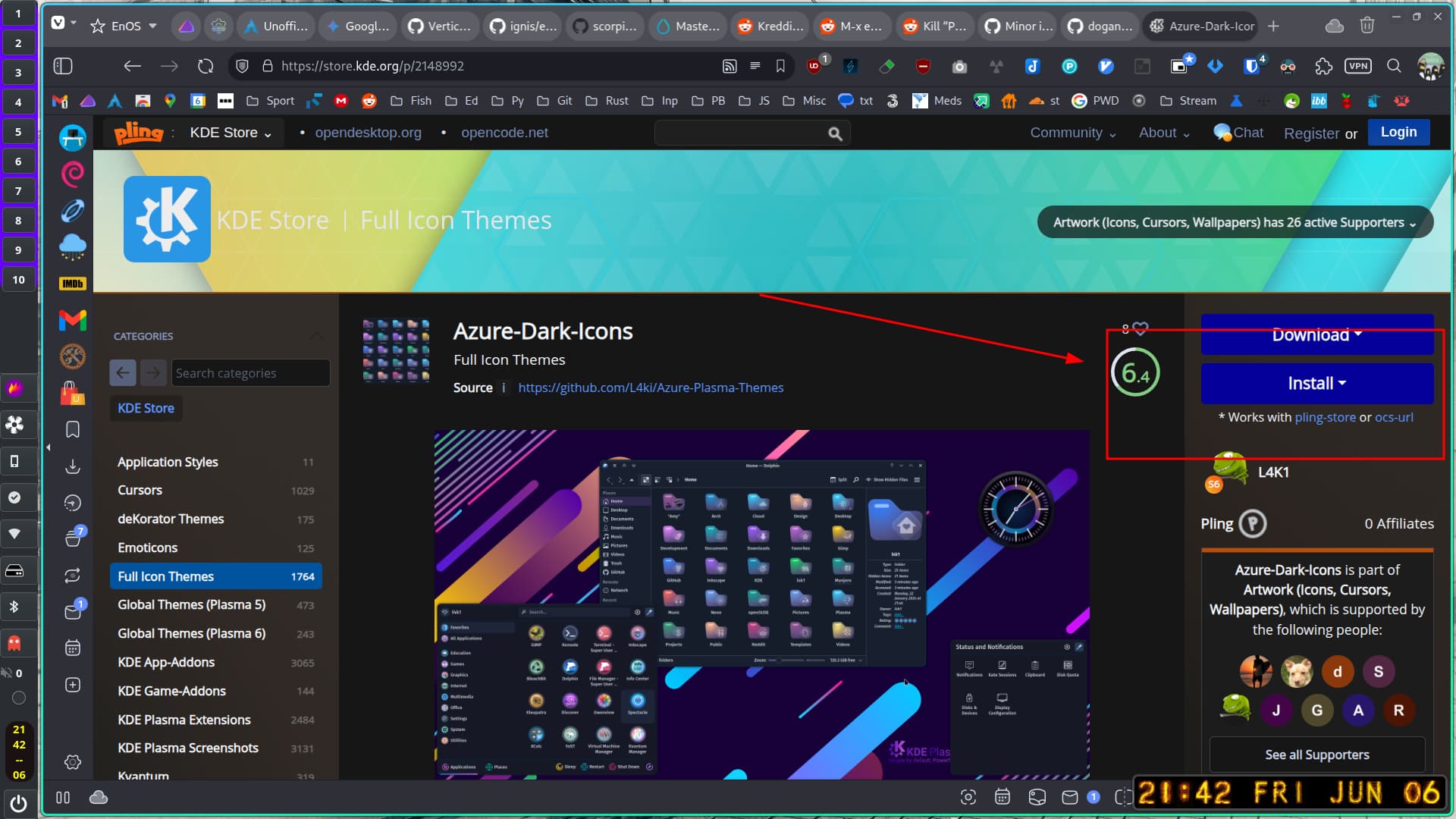Open the GitHub Azure-Plasma-Themes source link
The image size is (1456, 819).
651,388
